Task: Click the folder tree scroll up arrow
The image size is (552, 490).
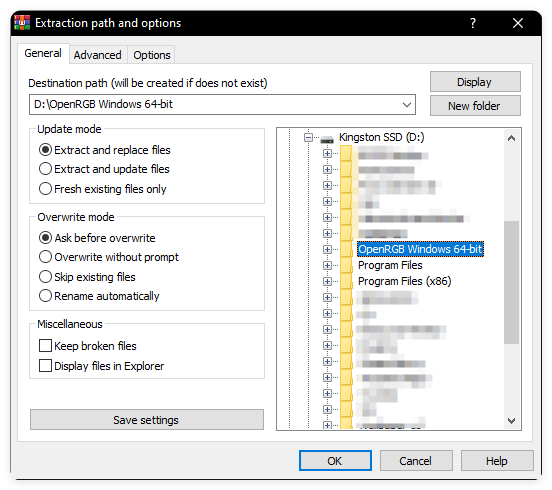Action: point(511,138)
